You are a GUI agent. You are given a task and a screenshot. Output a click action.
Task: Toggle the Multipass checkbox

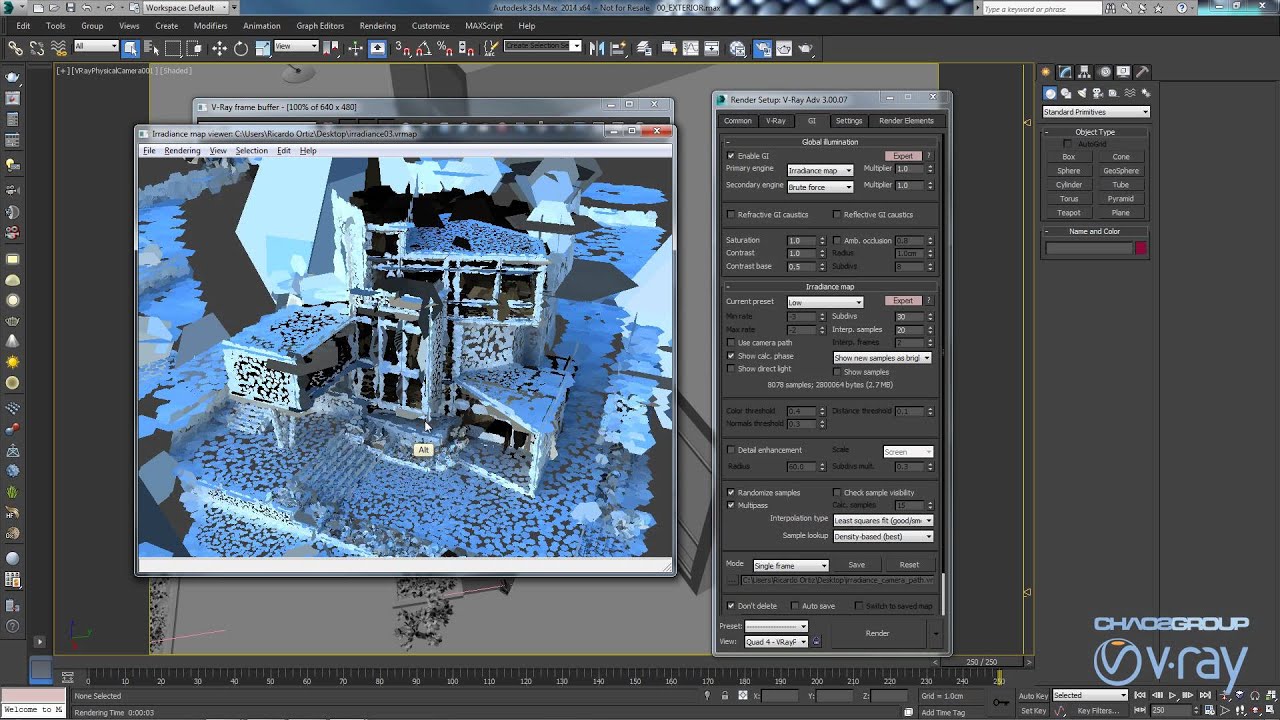[730, 505]
